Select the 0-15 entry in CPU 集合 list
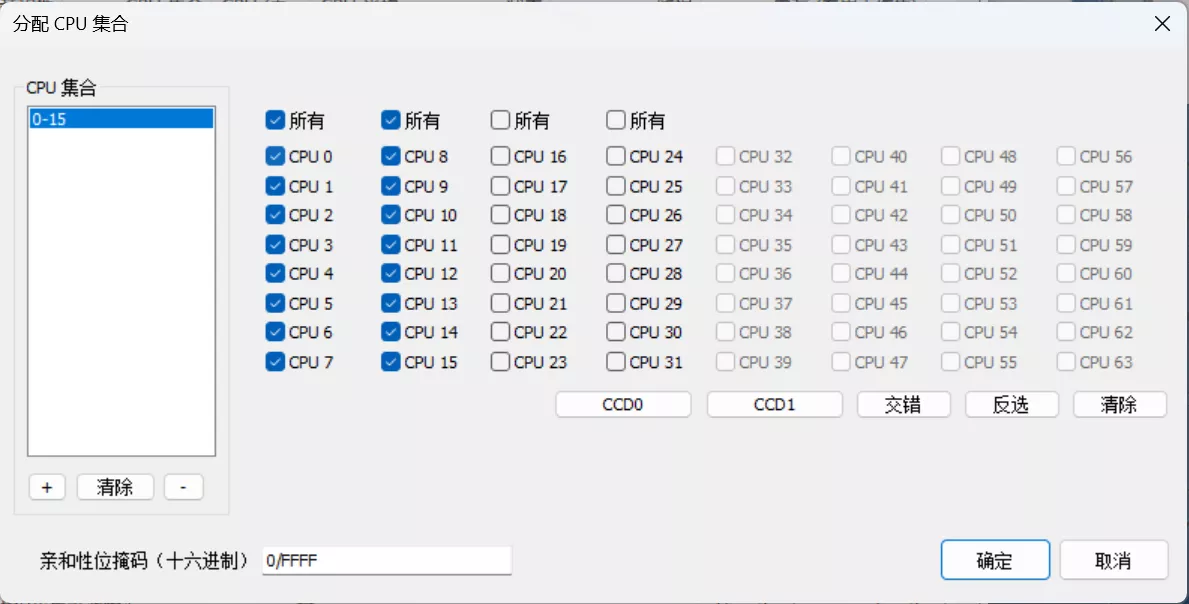 120,117
